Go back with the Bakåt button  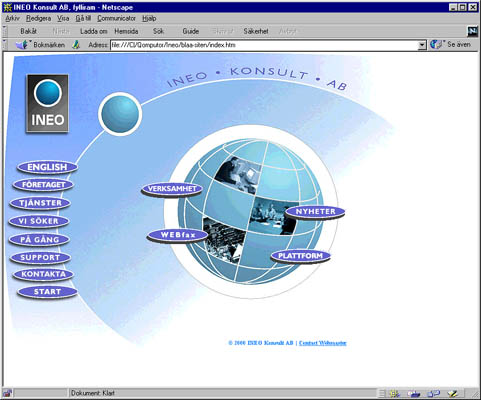28,31
